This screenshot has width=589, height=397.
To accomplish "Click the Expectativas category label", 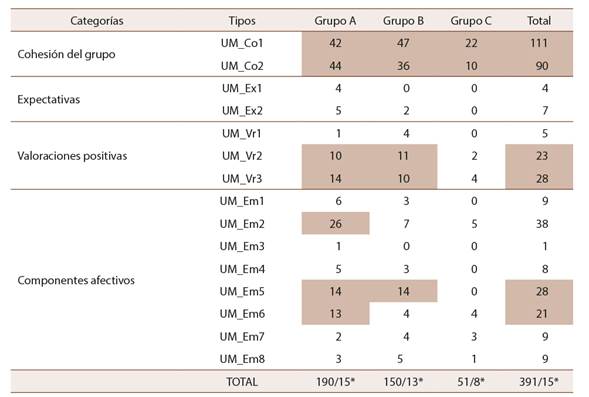I will 48,100.
